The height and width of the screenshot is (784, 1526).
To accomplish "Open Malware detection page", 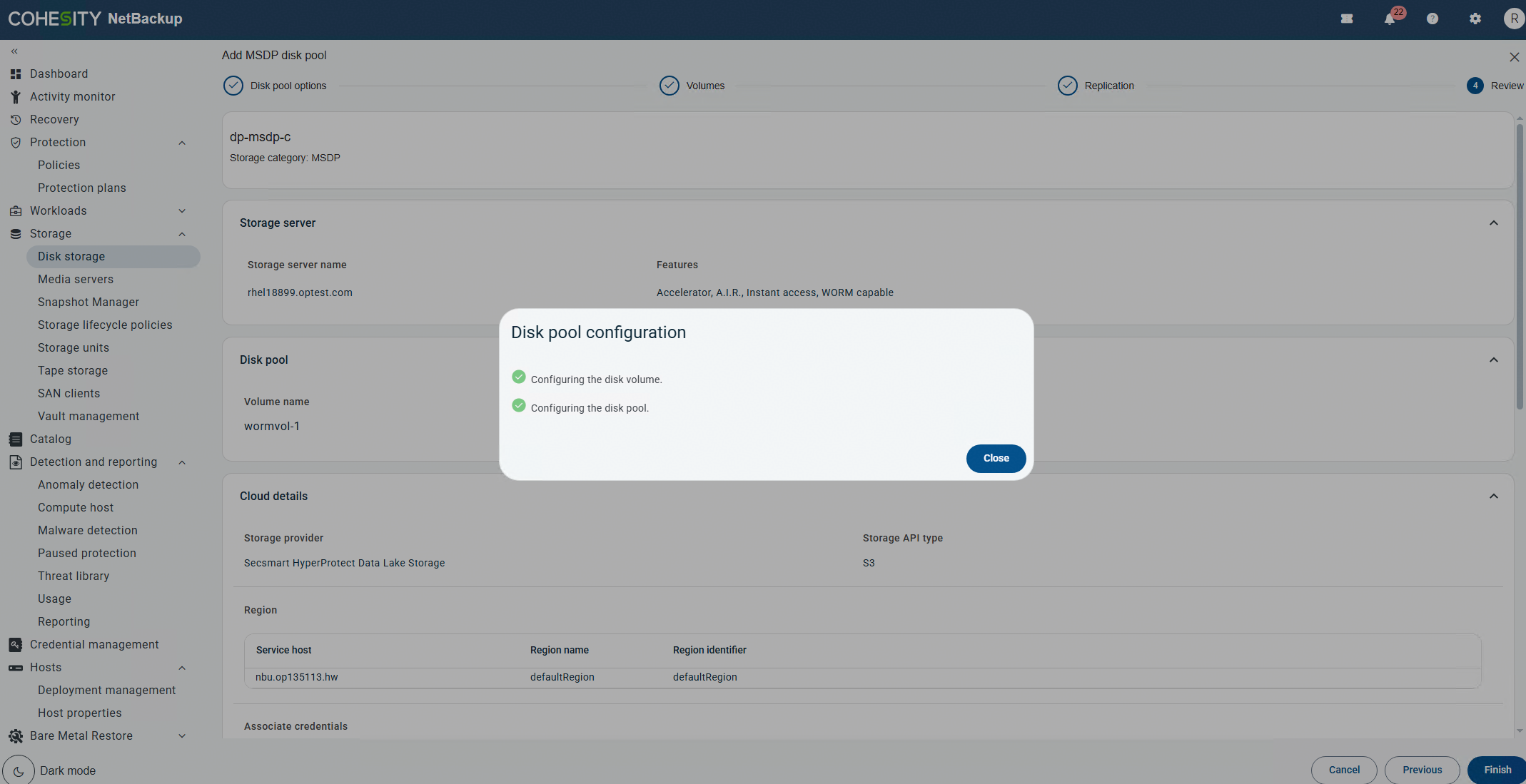I will tap(88, 531).
